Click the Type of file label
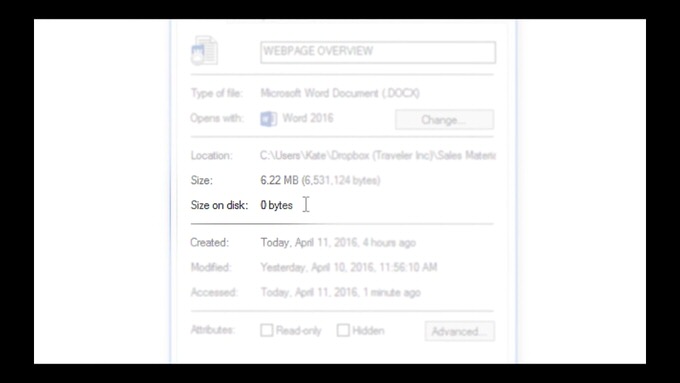680x383 pixels. point(216,93)
